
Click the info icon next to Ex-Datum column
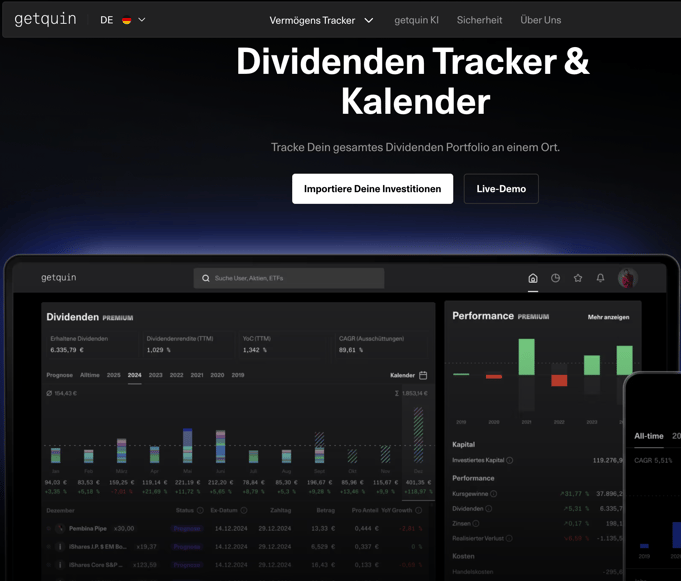[x=244, y=511]
